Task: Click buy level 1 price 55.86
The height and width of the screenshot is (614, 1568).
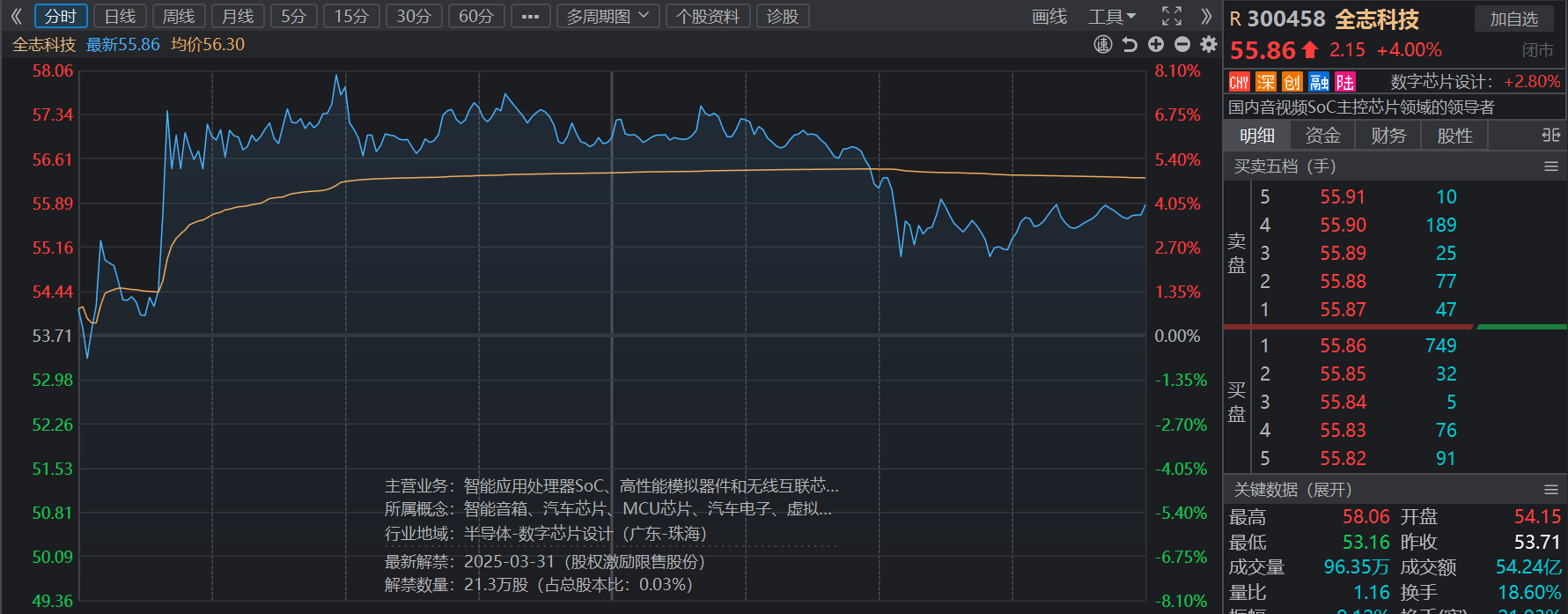Action: coord(1343,346)
